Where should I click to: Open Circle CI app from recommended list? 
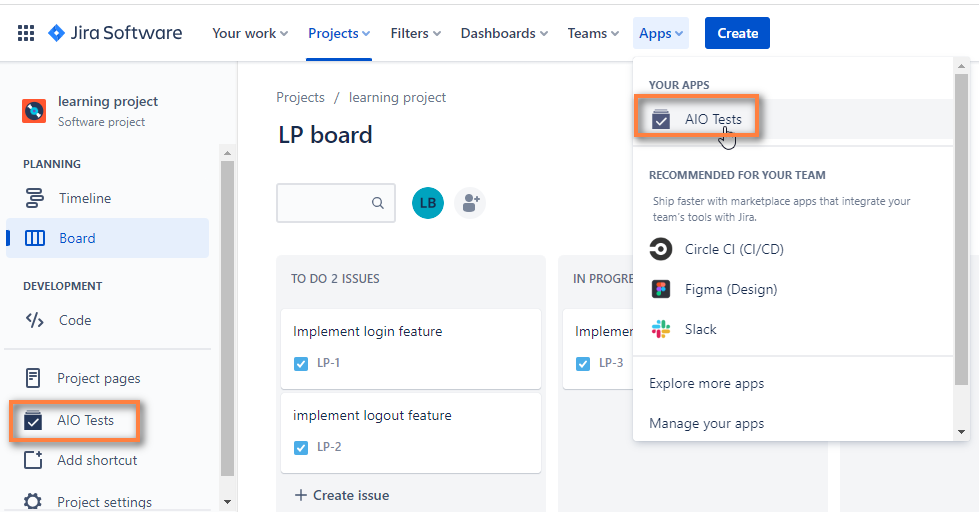coord(733,249)
